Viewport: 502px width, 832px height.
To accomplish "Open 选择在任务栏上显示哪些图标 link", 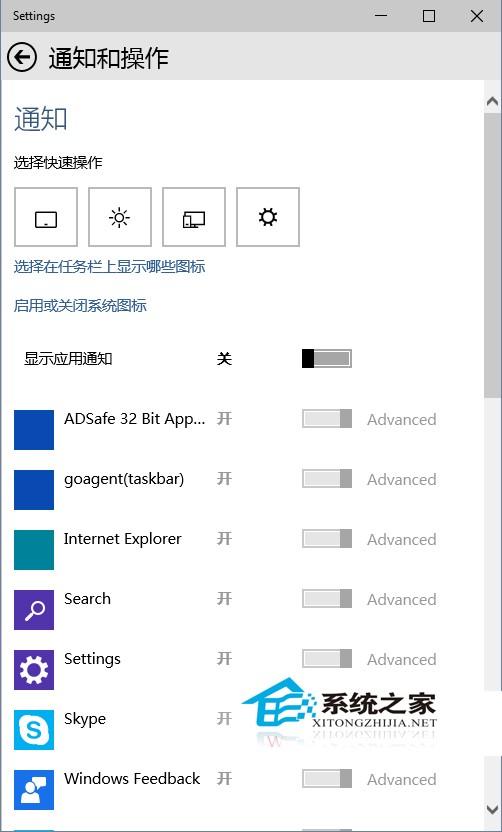I will pos(109,266).
